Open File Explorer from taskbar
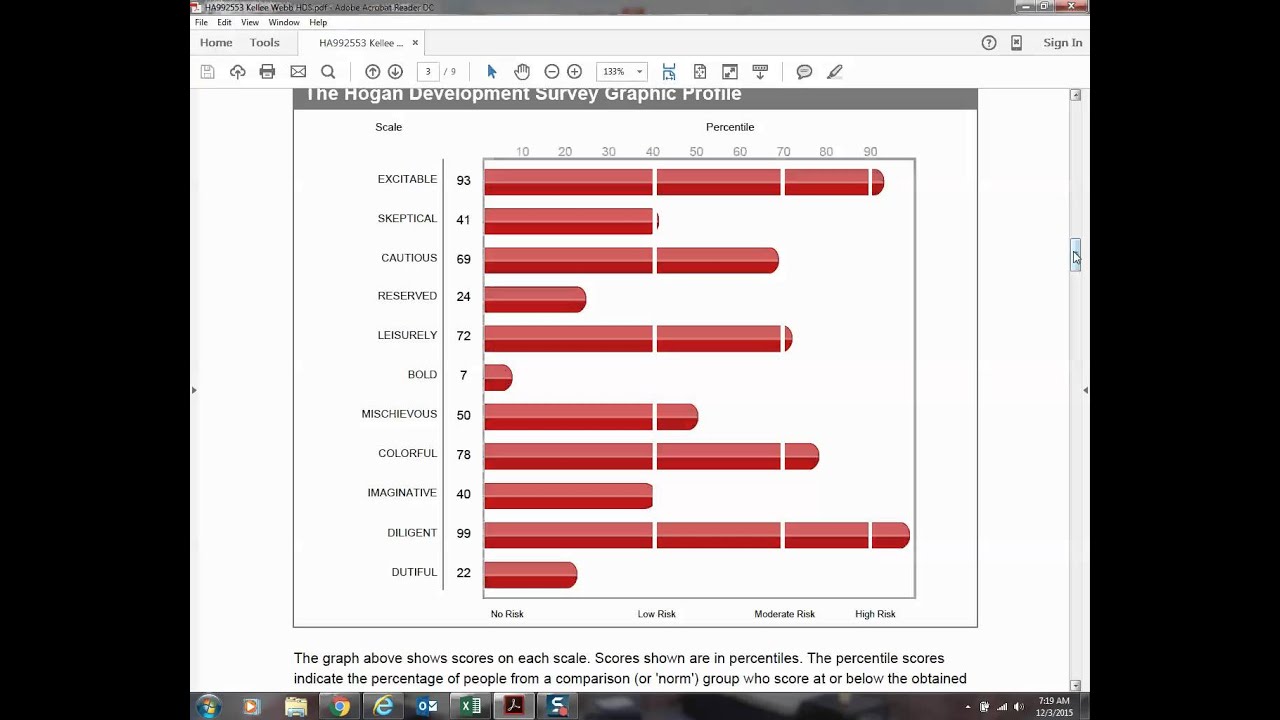This screenshot has height=720, width=1280. coord(296,707)
